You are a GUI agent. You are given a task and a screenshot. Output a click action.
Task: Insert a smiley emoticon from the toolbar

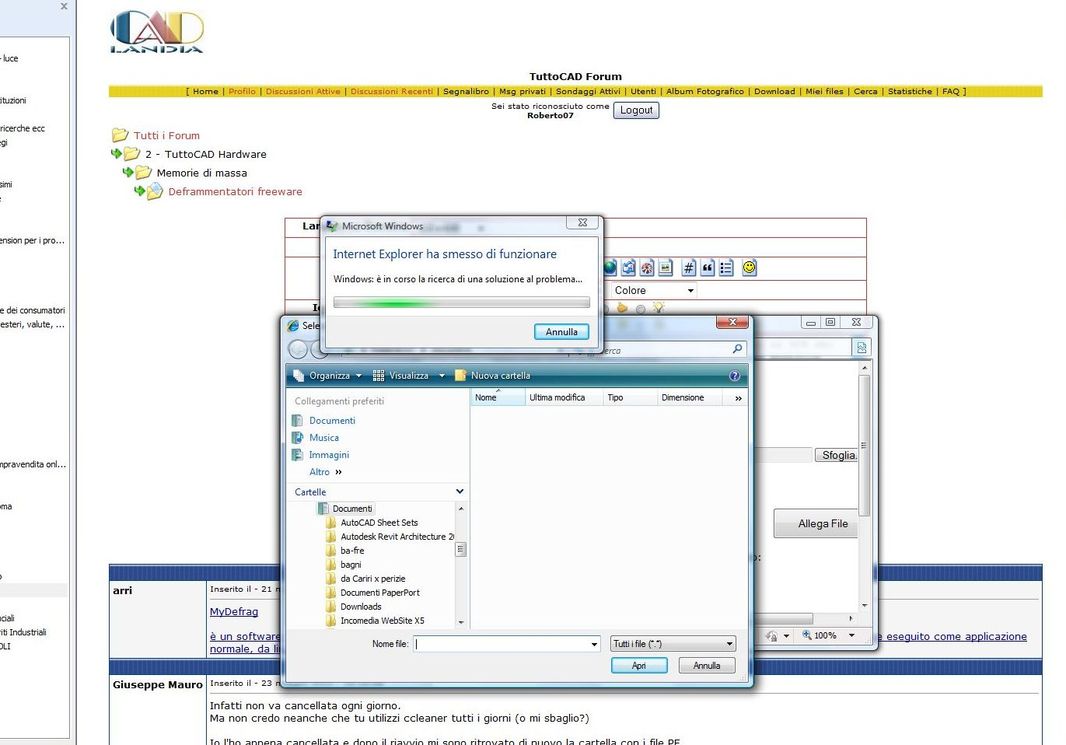point(749,268)
